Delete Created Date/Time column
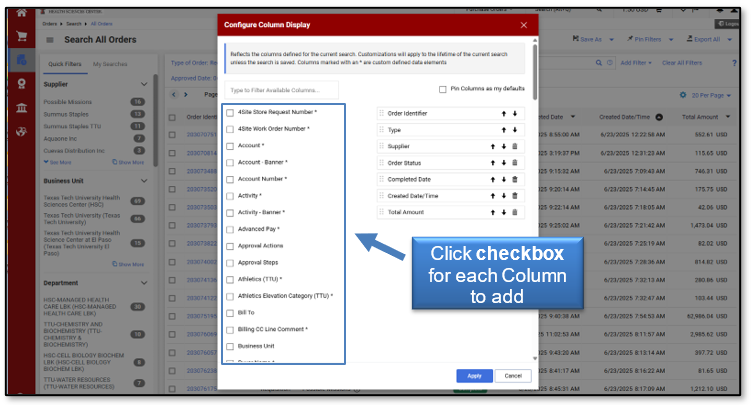751x405 pixels. [x=515, y=196]
